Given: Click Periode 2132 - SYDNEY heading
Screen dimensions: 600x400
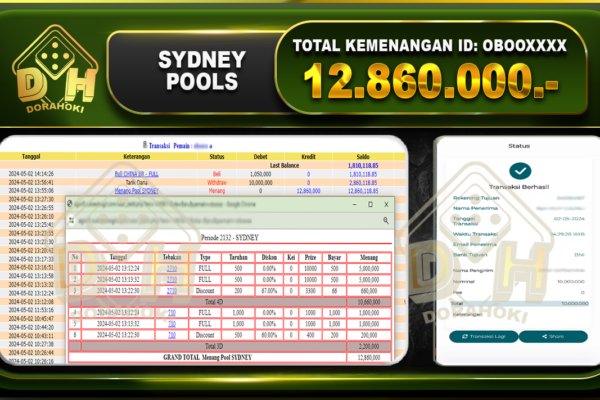Looking at the screenshot, I should [230, 238].
